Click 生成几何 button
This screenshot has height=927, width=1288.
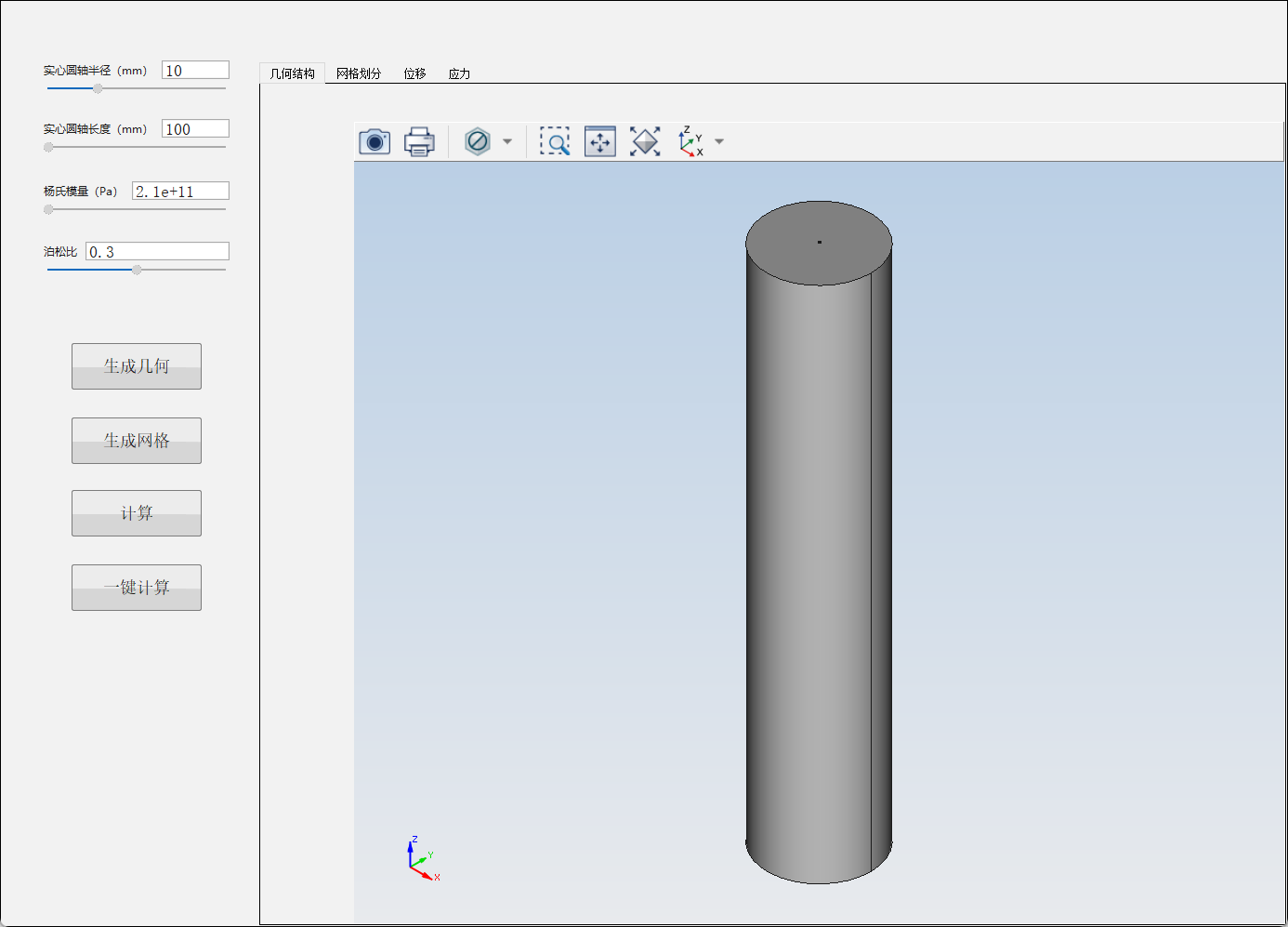click(x=137, y=366)
